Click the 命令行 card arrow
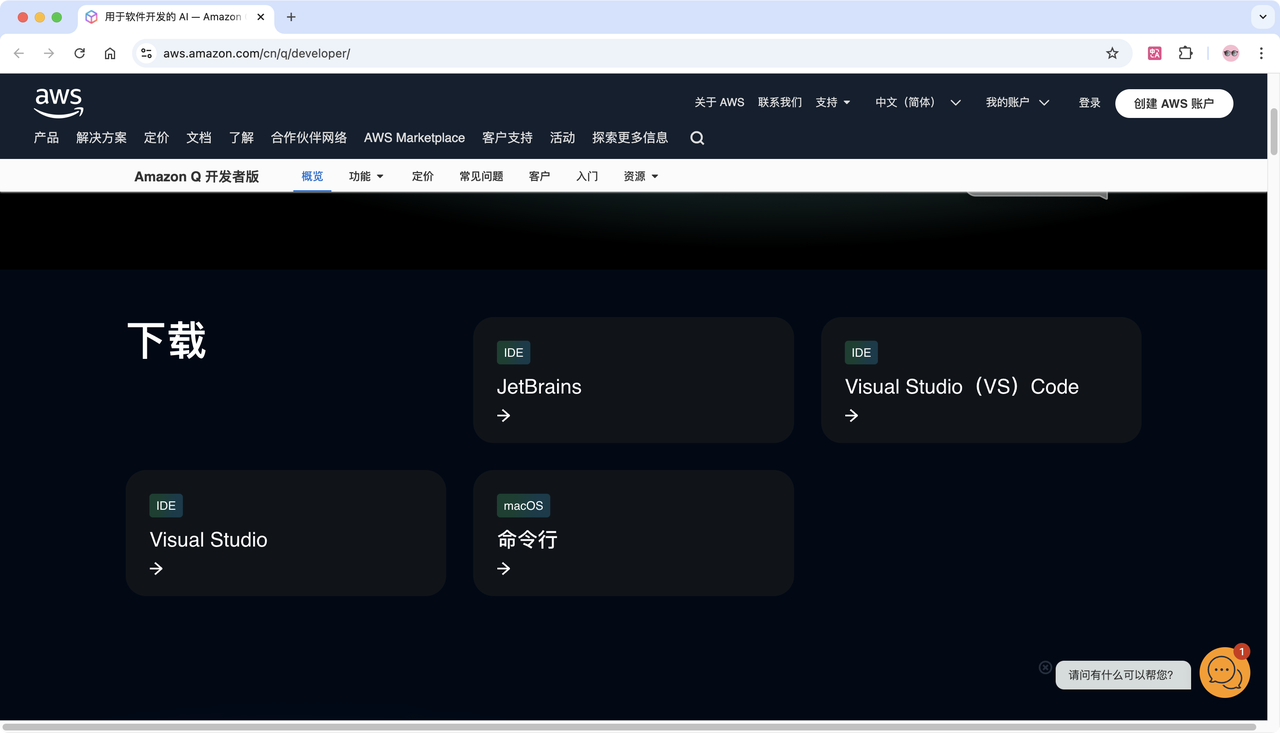The height and width of the screenshot is (733, 1280). coord(504,568)
